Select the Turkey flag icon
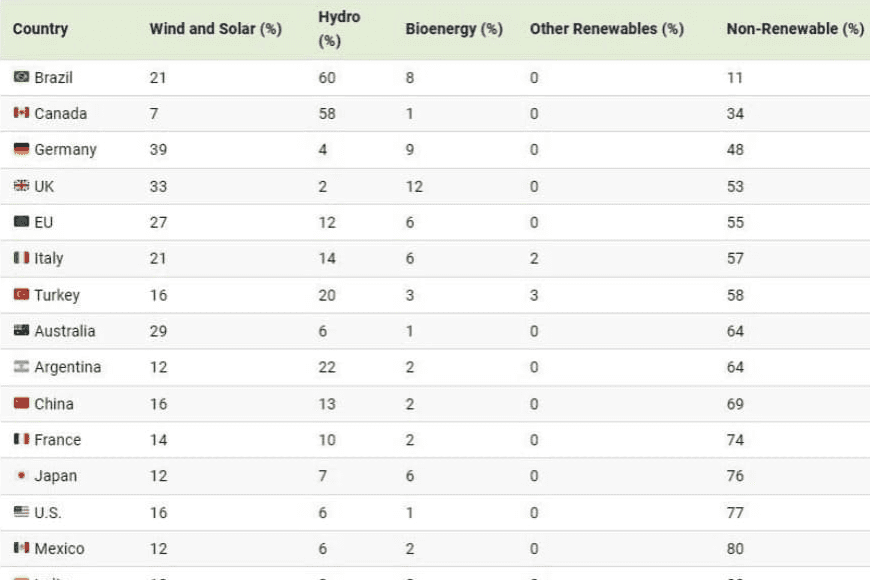 point(21,295)
